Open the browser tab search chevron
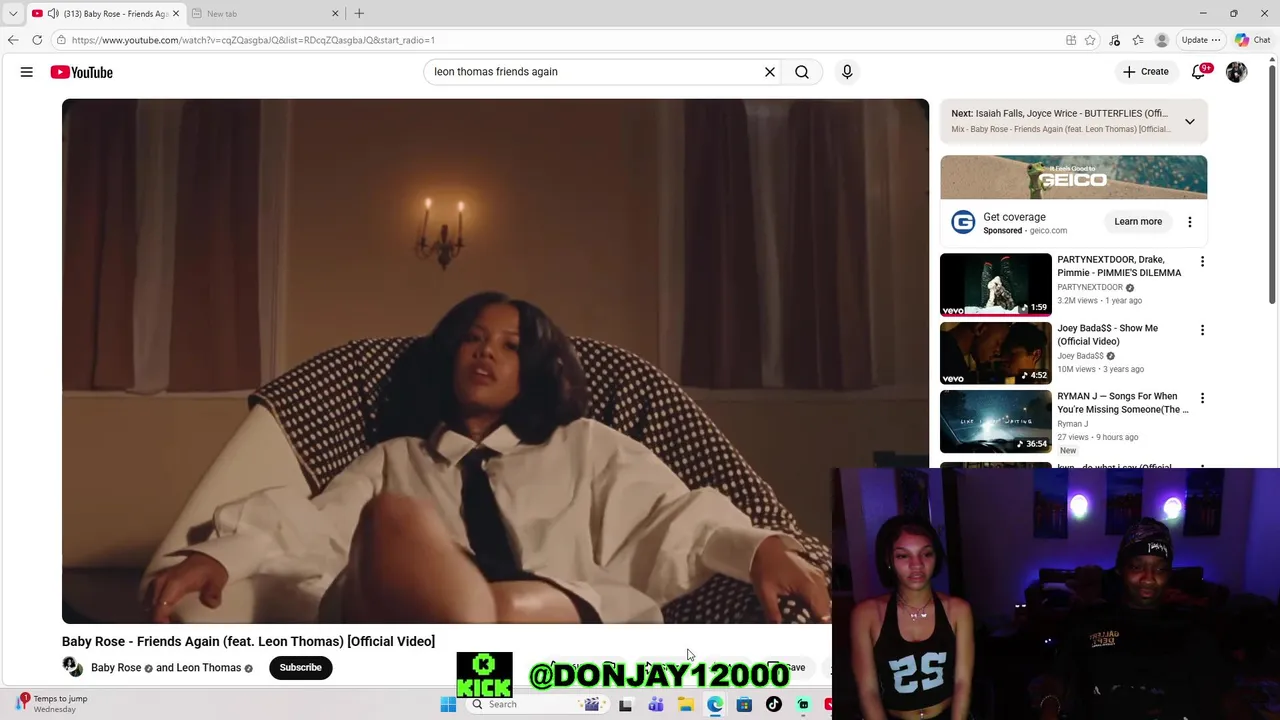Viewport: 1280px width, 720px height. click(13, 13)
